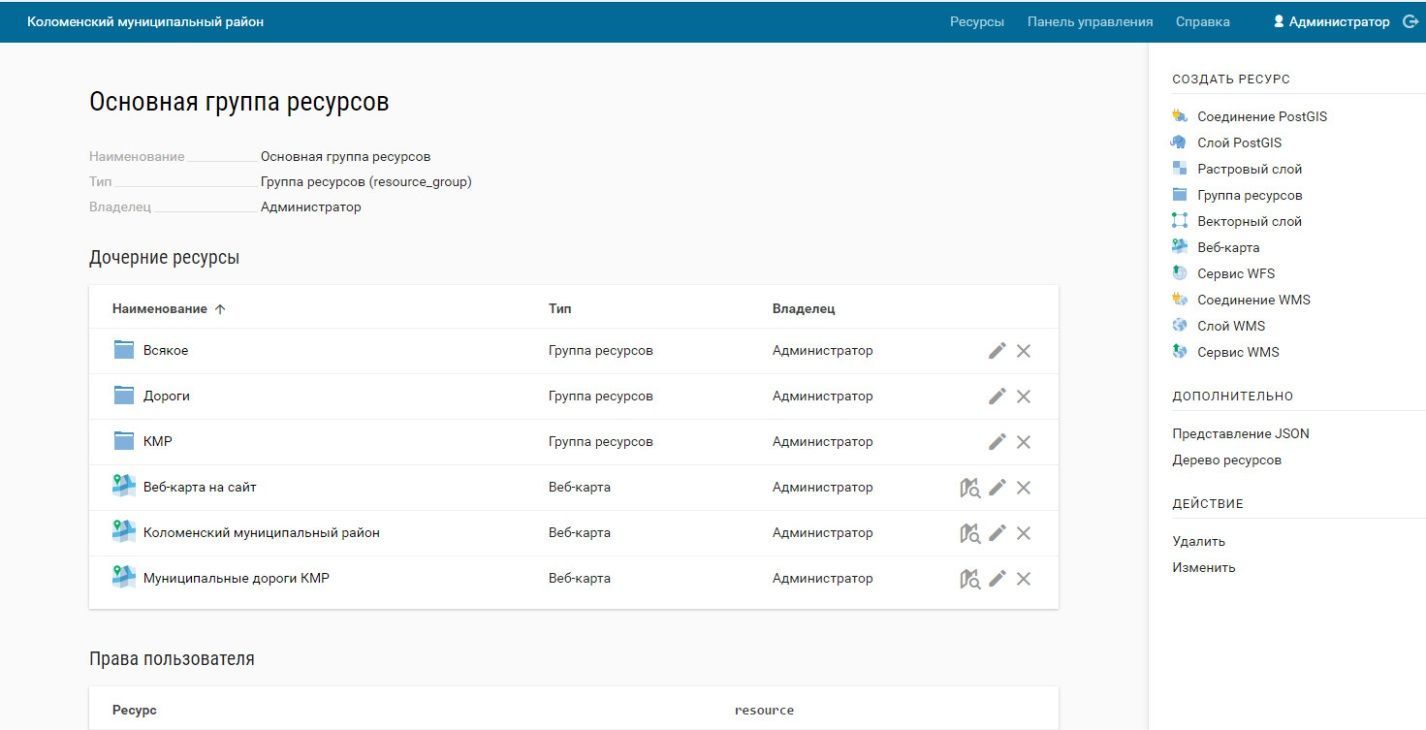Go to Коломенский муниципальный район home title
Screen dimensions: 1426x730
pyautogui.click(x=146, y=22)
